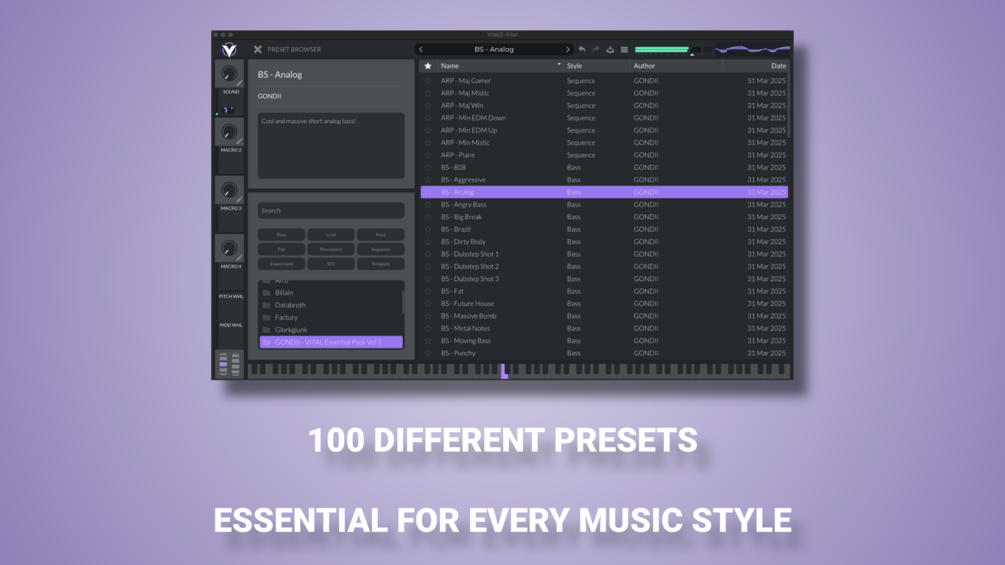The image size is (1005, 565).
Task: Select the BS - Dubstep Shot 3 preset
Action: [x=604, y=279]
